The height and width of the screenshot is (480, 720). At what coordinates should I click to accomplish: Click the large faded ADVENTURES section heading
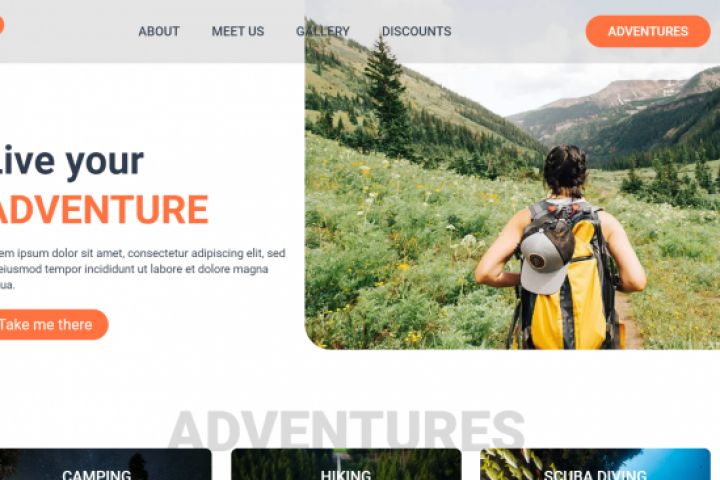(347, 430)
